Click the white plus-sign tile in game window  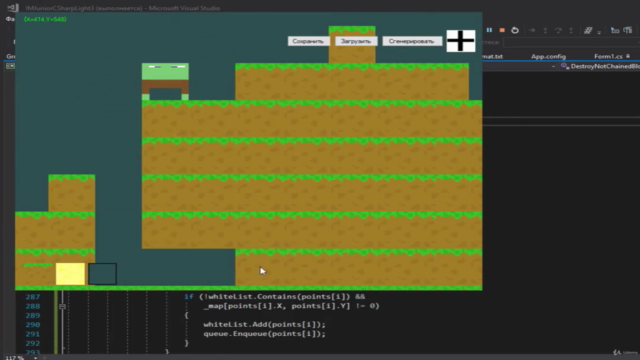click(x=461, y=41)
